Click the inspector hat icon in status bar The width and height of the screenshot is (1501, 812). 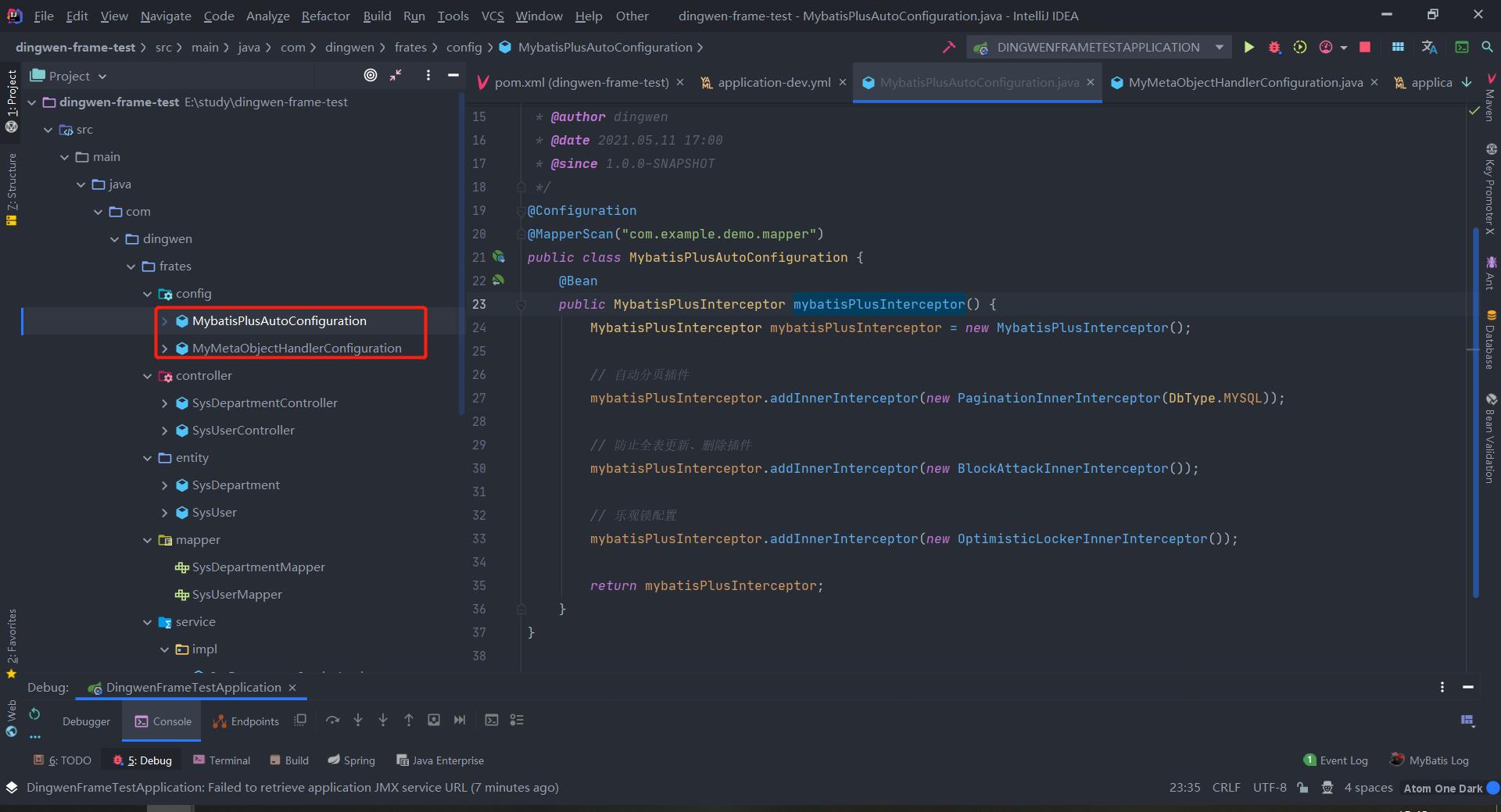tap(1327, 788)
